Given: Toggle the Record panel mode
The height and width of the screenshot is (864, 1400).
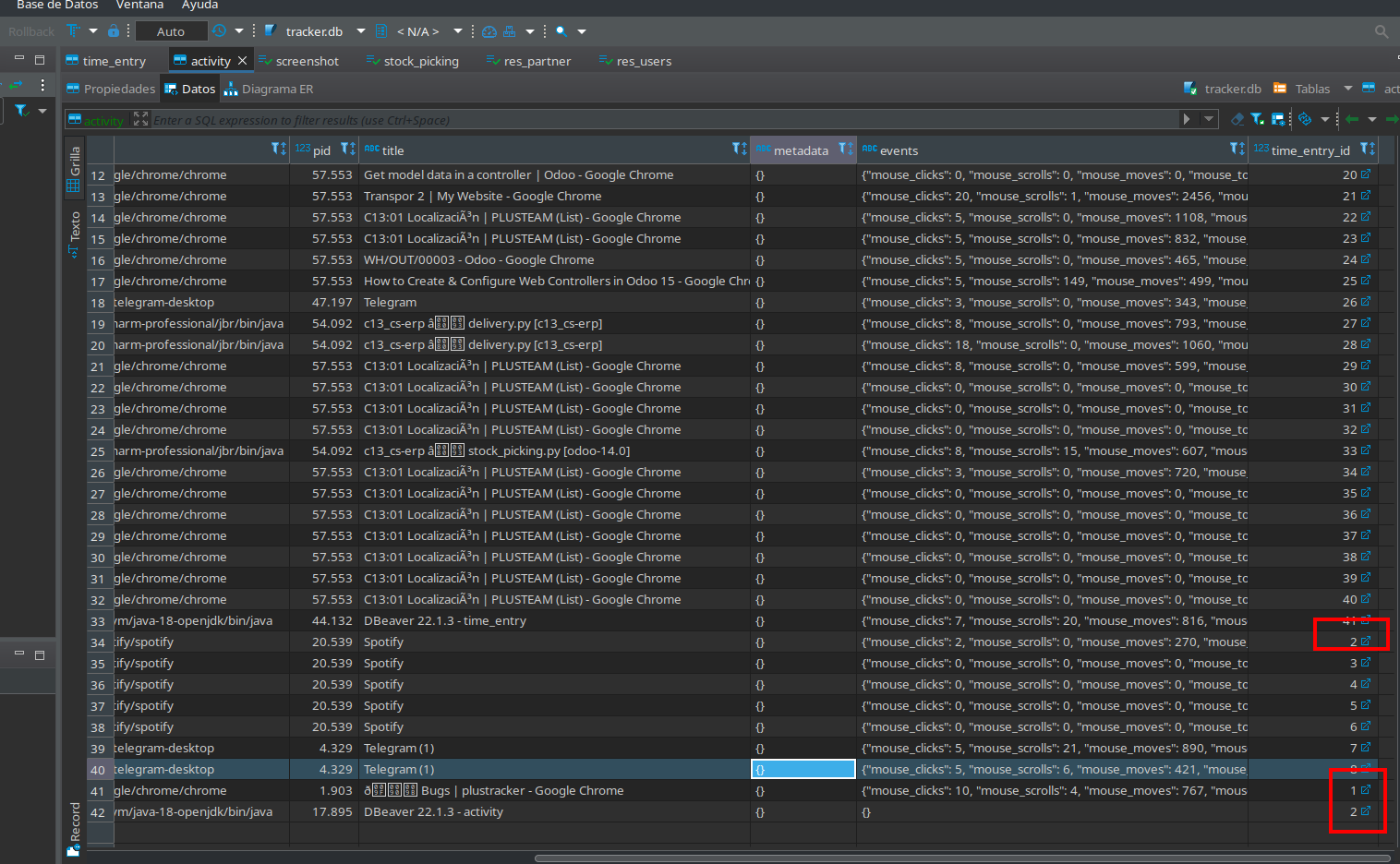Looking at the screenshot, I should click(74, 830).
